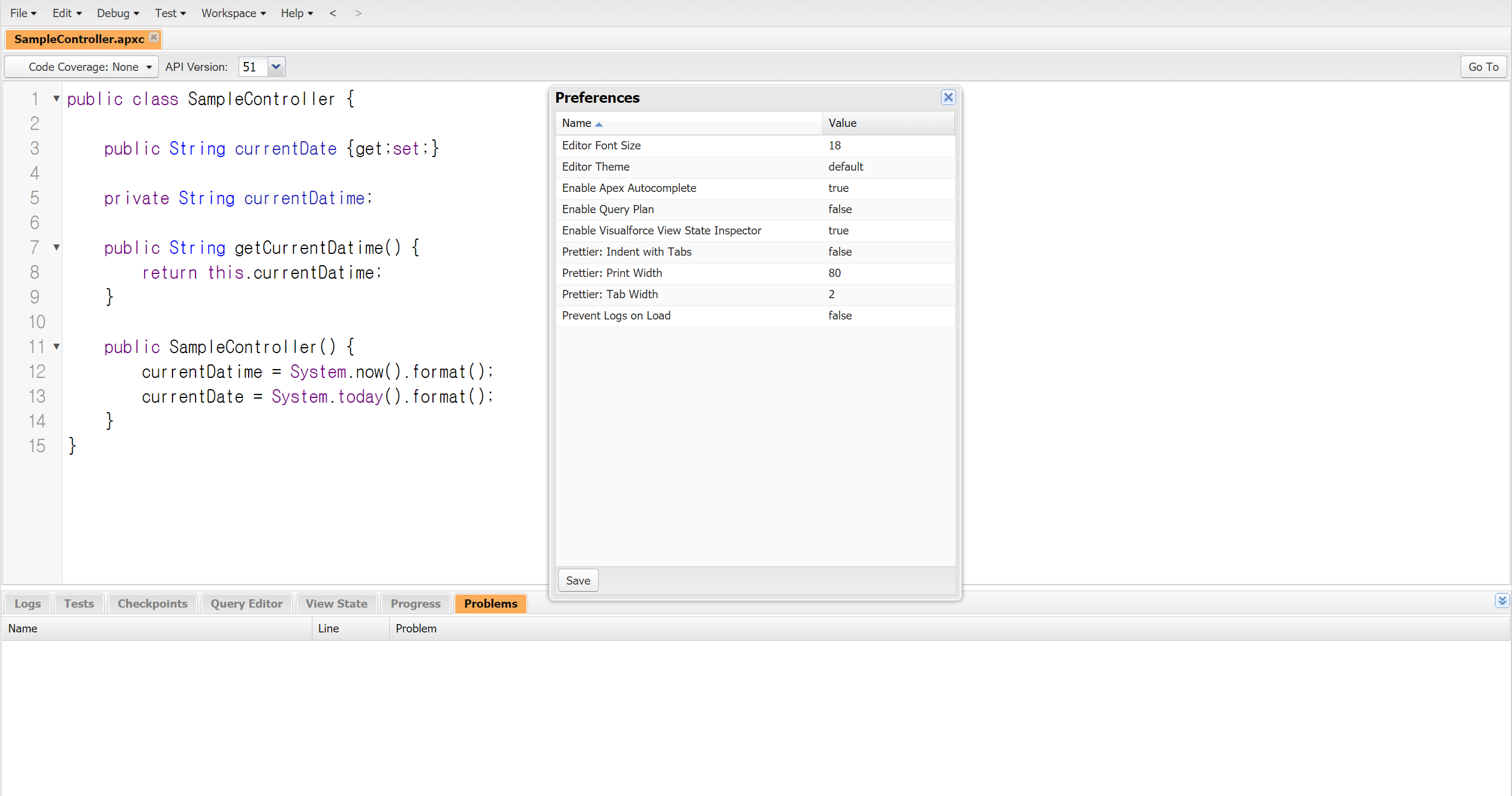Collapse the bottom panel with chevron icon

[x=1501, y=601]
